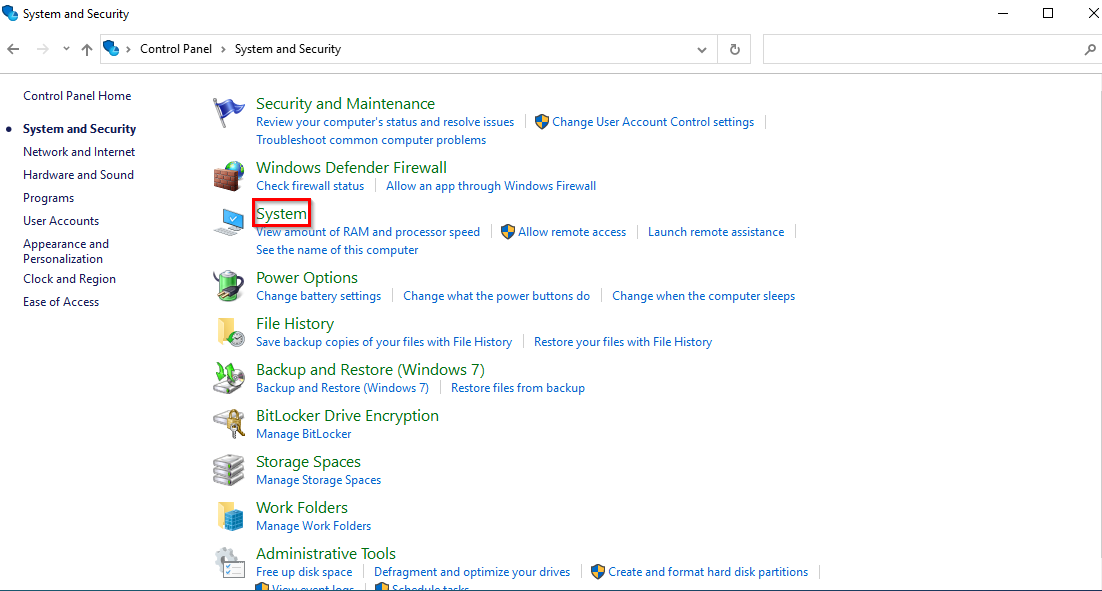Image resolution: width=1102 pixels, height=591 pixels.
Task: Open the Power Options heading
Action: pos(306,278)
